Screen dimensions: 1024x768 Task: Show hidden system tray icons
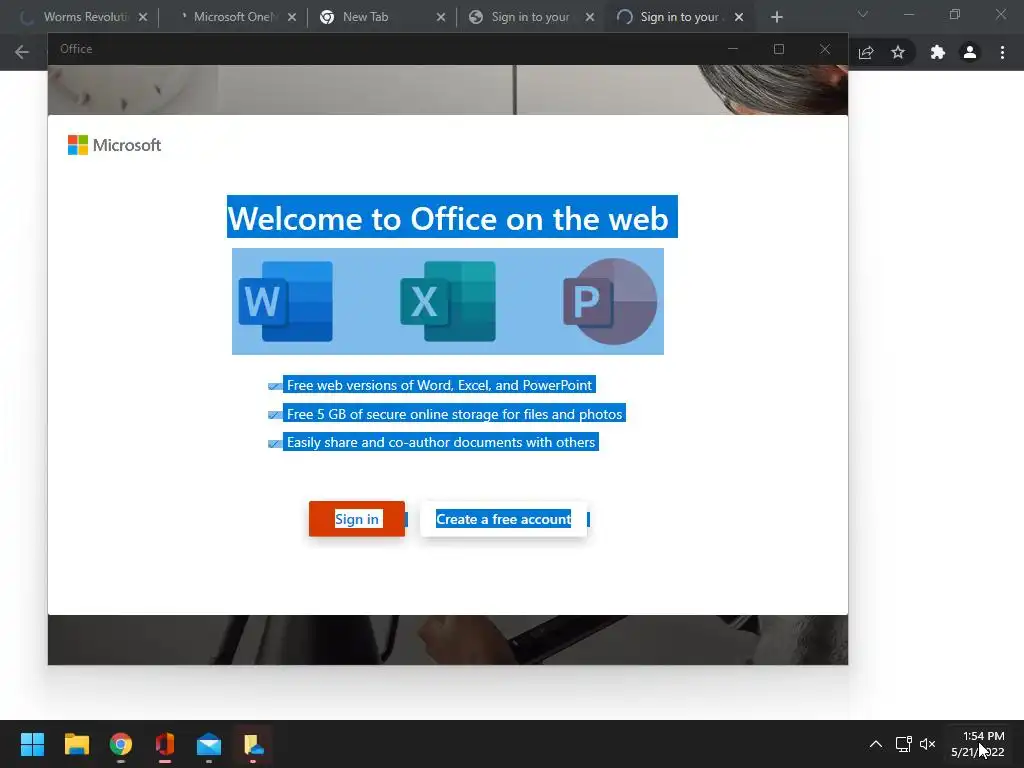tap(876, 744)
